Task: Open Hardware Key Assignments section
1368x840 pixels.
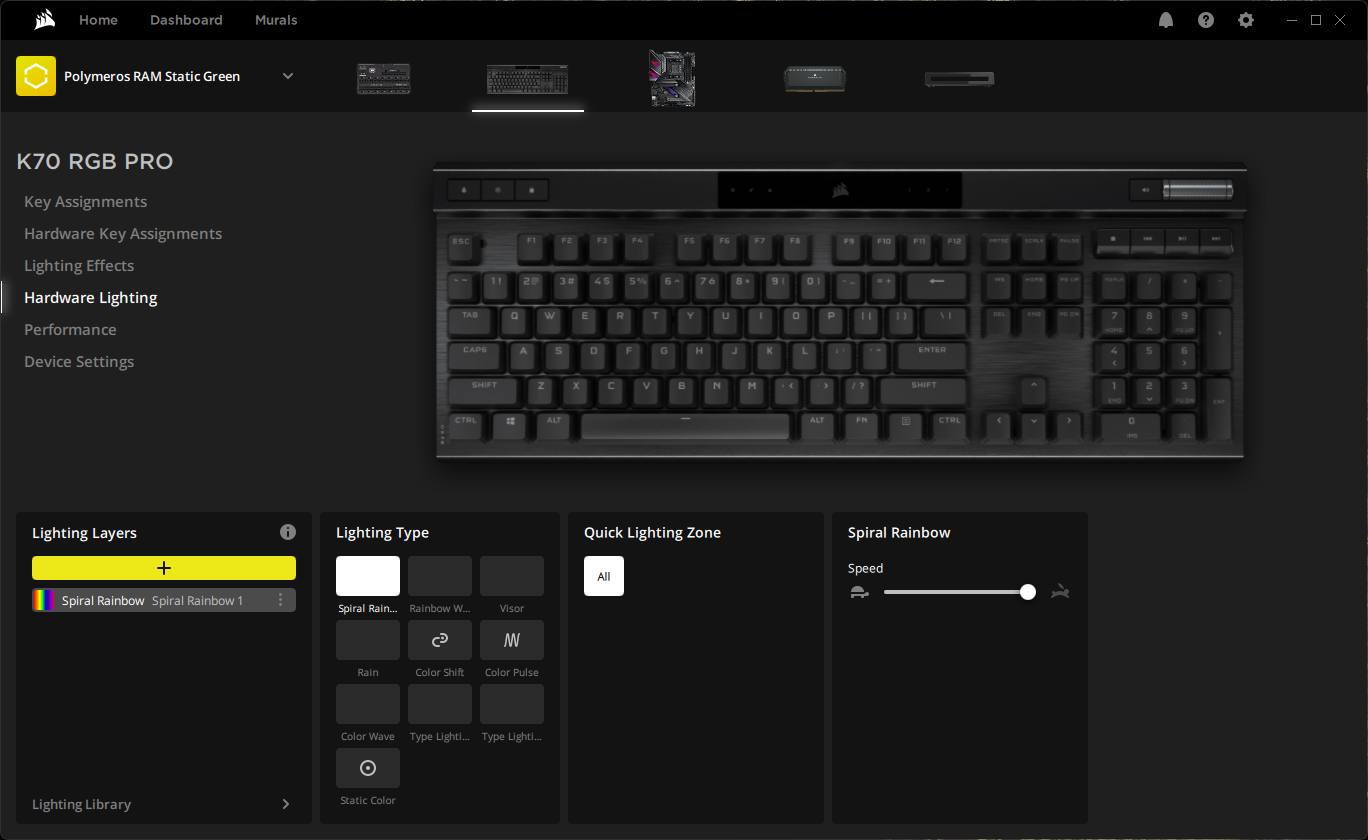Action: point(123,234)
